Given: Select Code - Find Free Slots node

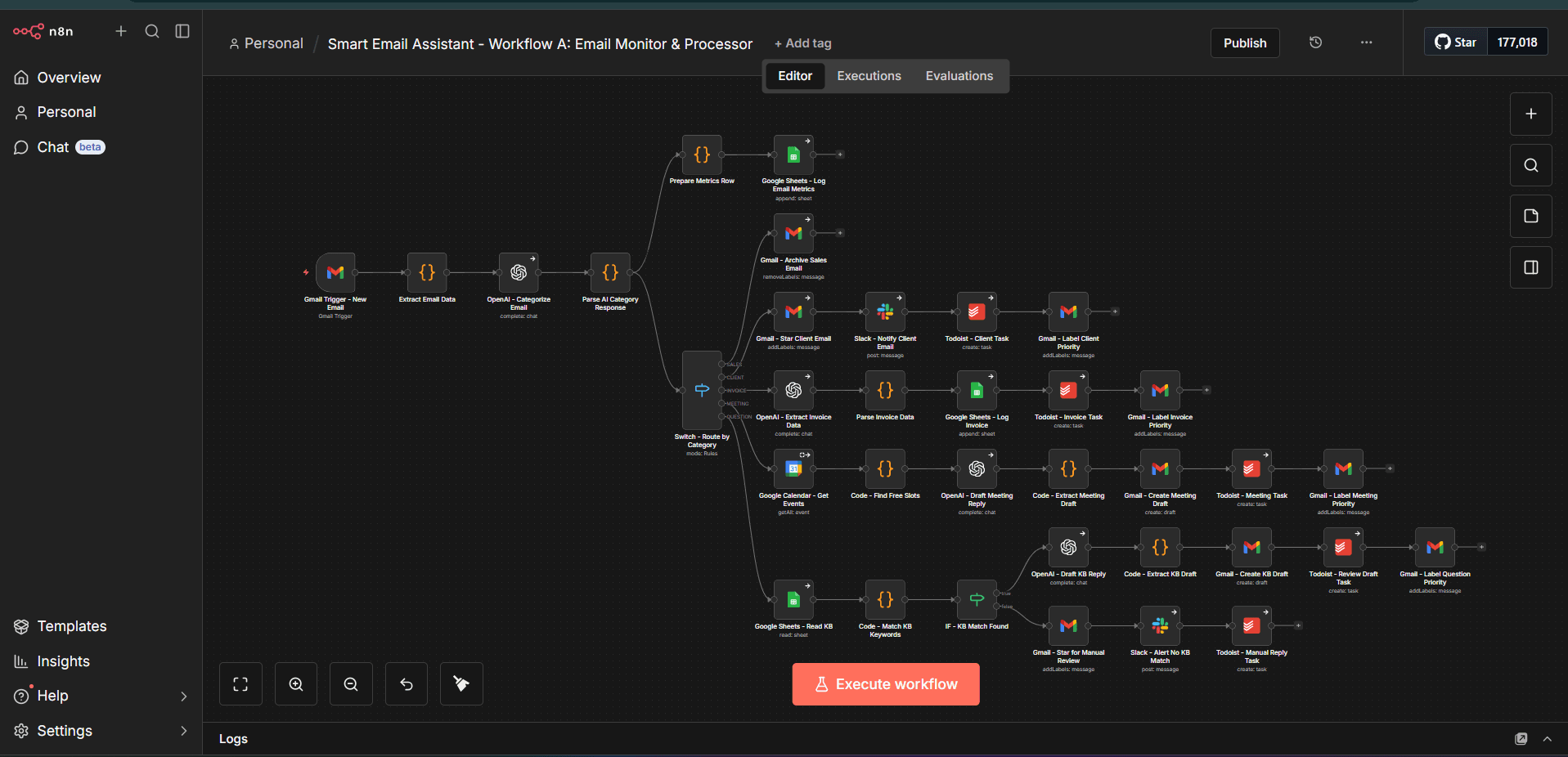Looking at the screenshot, I should click(x=885, y=468).
